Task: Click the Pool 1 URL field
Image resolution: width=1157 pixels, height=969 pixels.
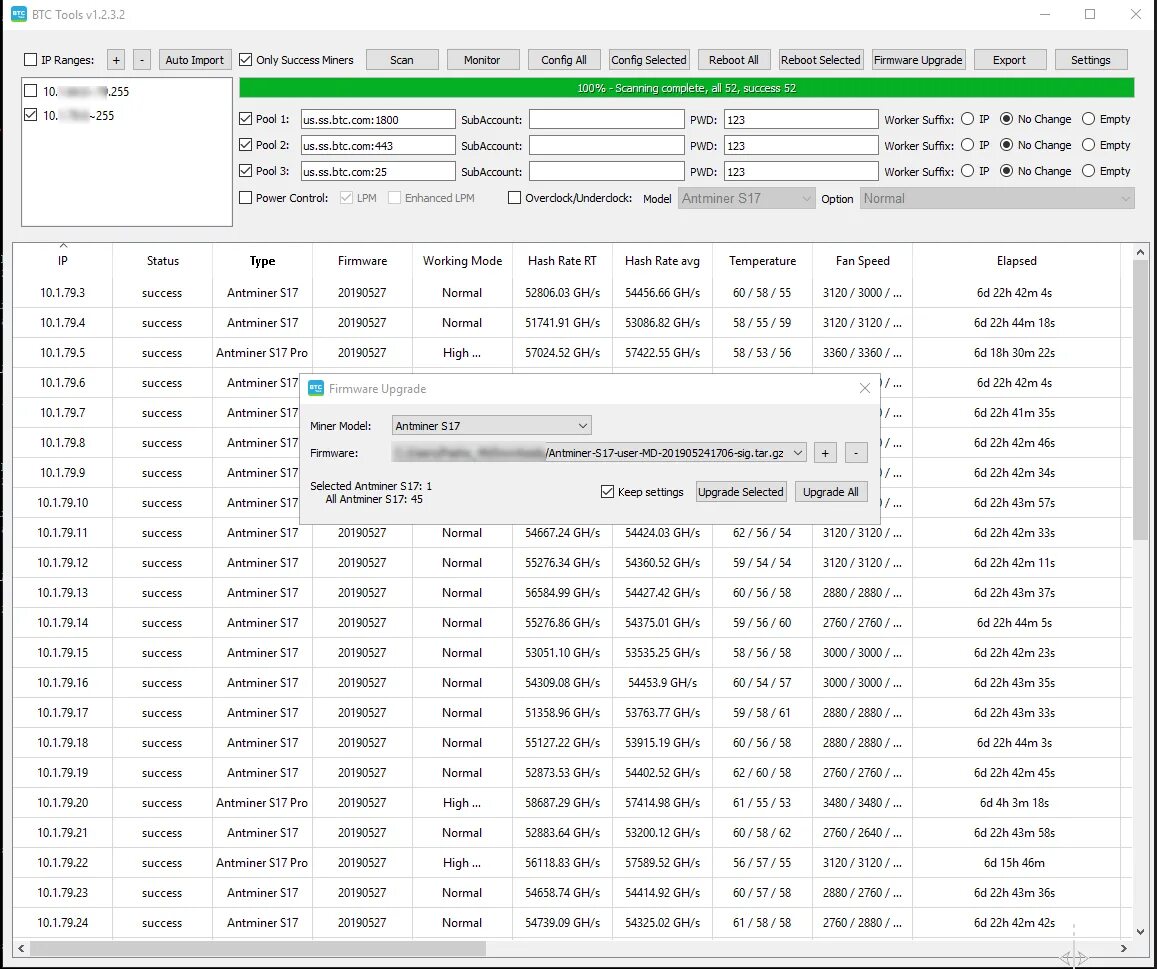Action: (378, 119)
